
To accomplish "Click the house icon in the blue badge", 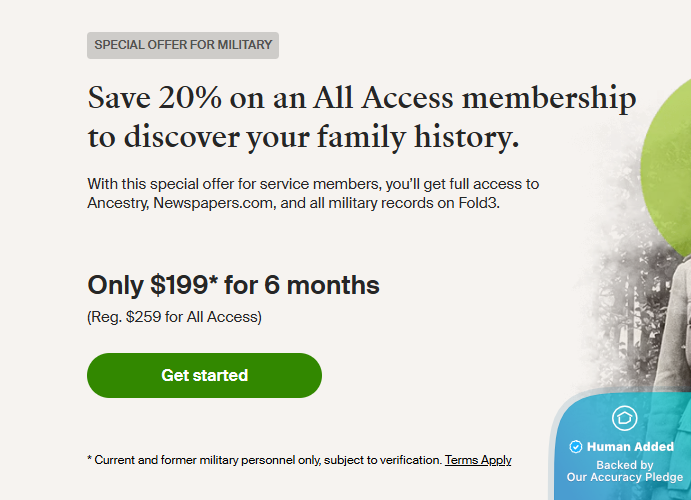I will point(625,418).
